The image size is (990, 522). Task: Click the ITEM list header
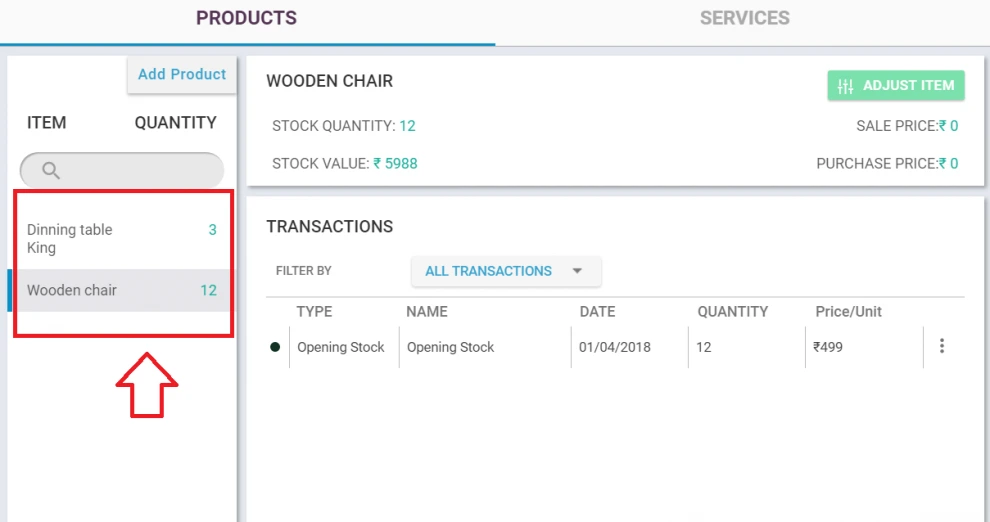coord(46,122)
